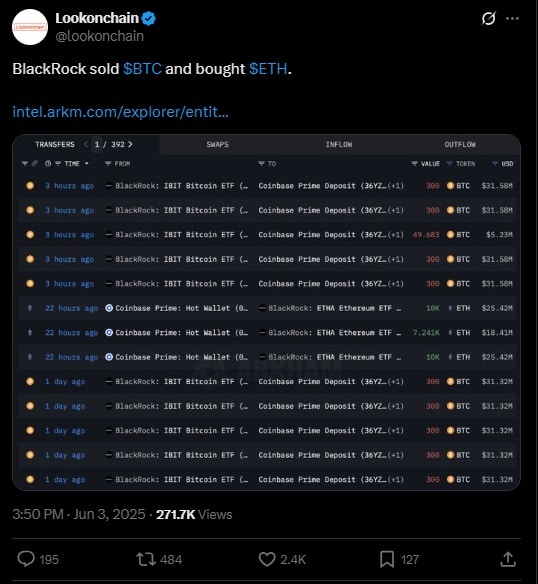Like the post with heart icon
This screenshot has width=538, height=584.
point(267,559)
